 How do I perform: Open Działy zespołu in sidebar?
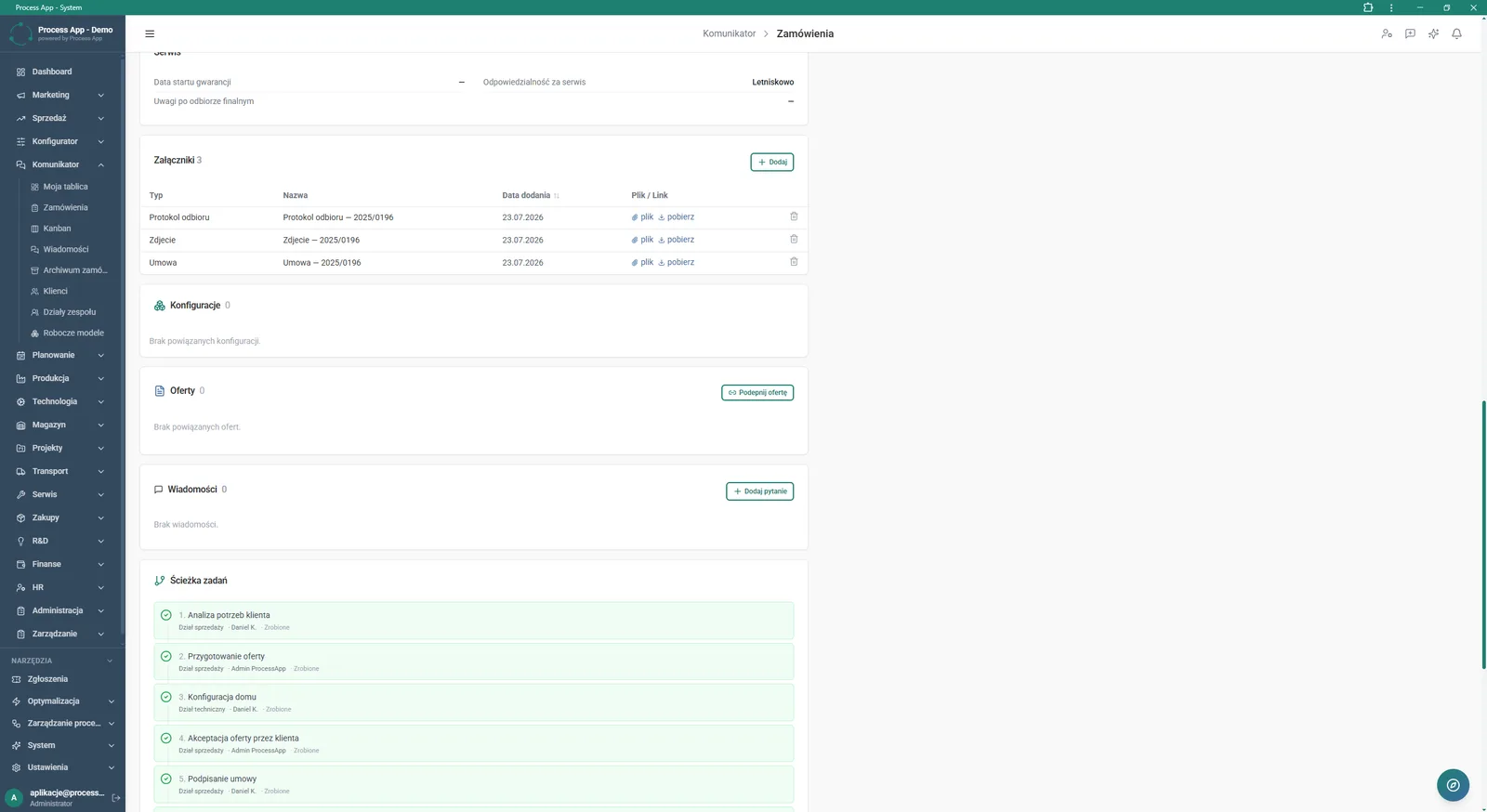click(x=69, y=312)
